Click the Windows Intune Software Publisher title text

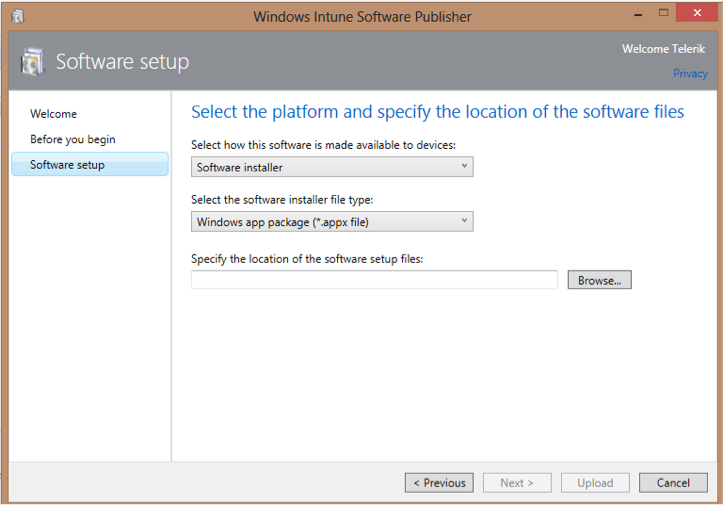362,16
